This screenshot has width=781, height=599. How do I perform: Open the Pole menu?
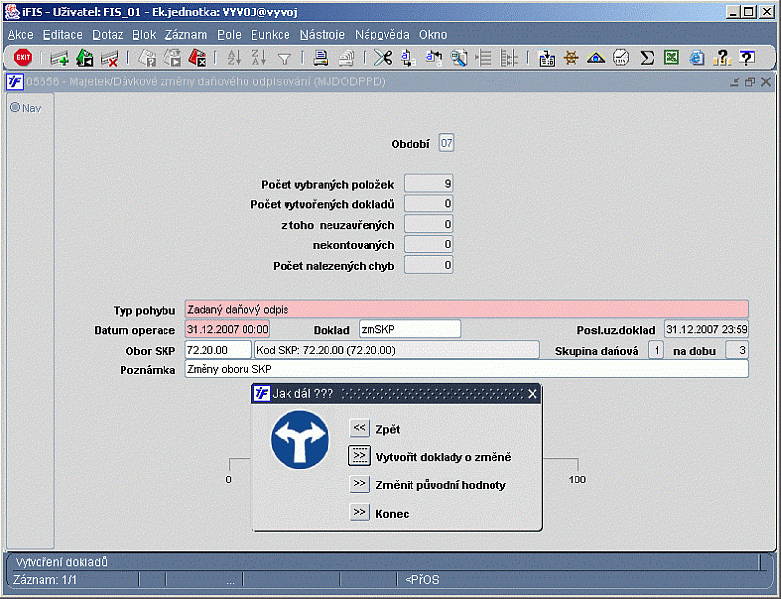pos(229,35)
